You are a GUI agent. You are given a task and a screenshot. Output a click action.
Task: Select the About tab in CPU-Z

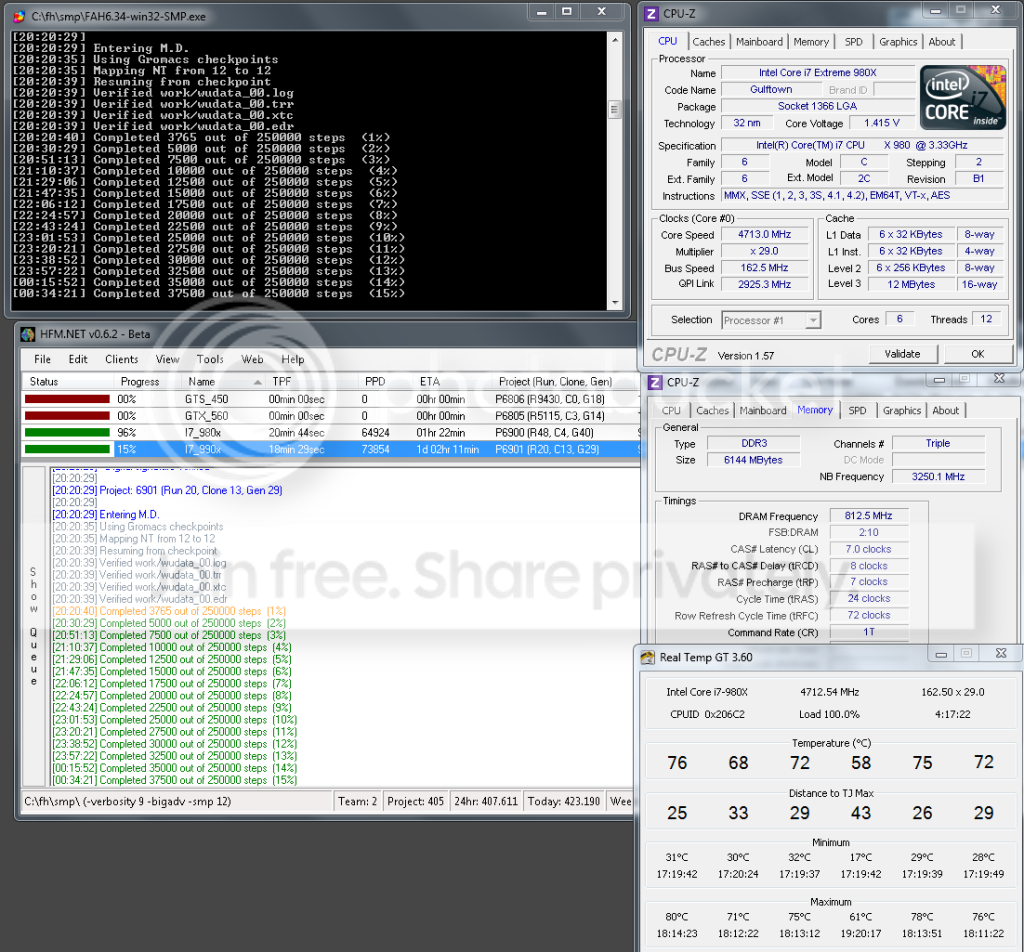941,41
